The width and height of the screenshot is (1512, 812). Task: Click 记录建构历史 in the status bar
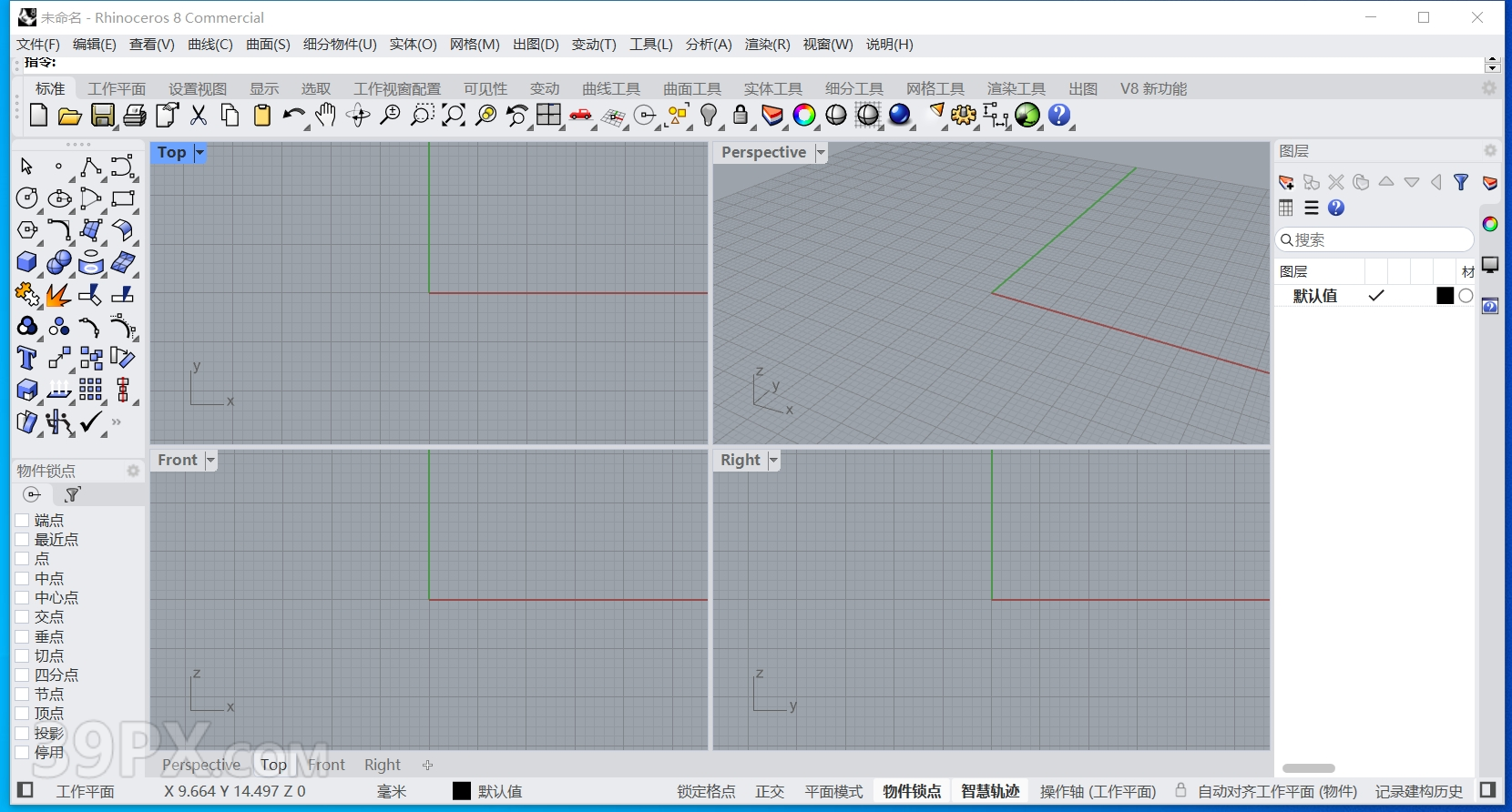1419,791
